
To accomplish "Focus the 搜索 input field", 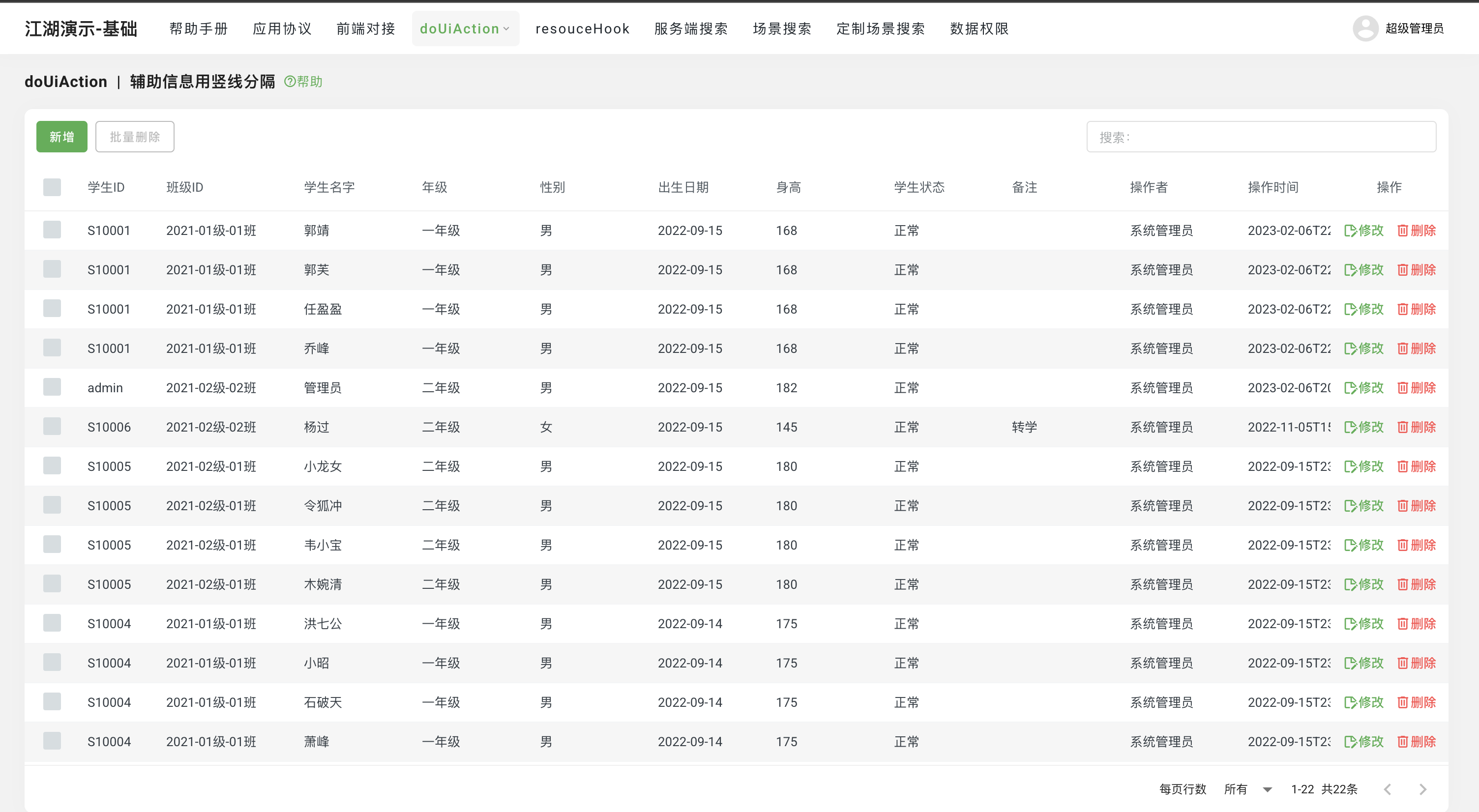I will tap(1261, 137).
